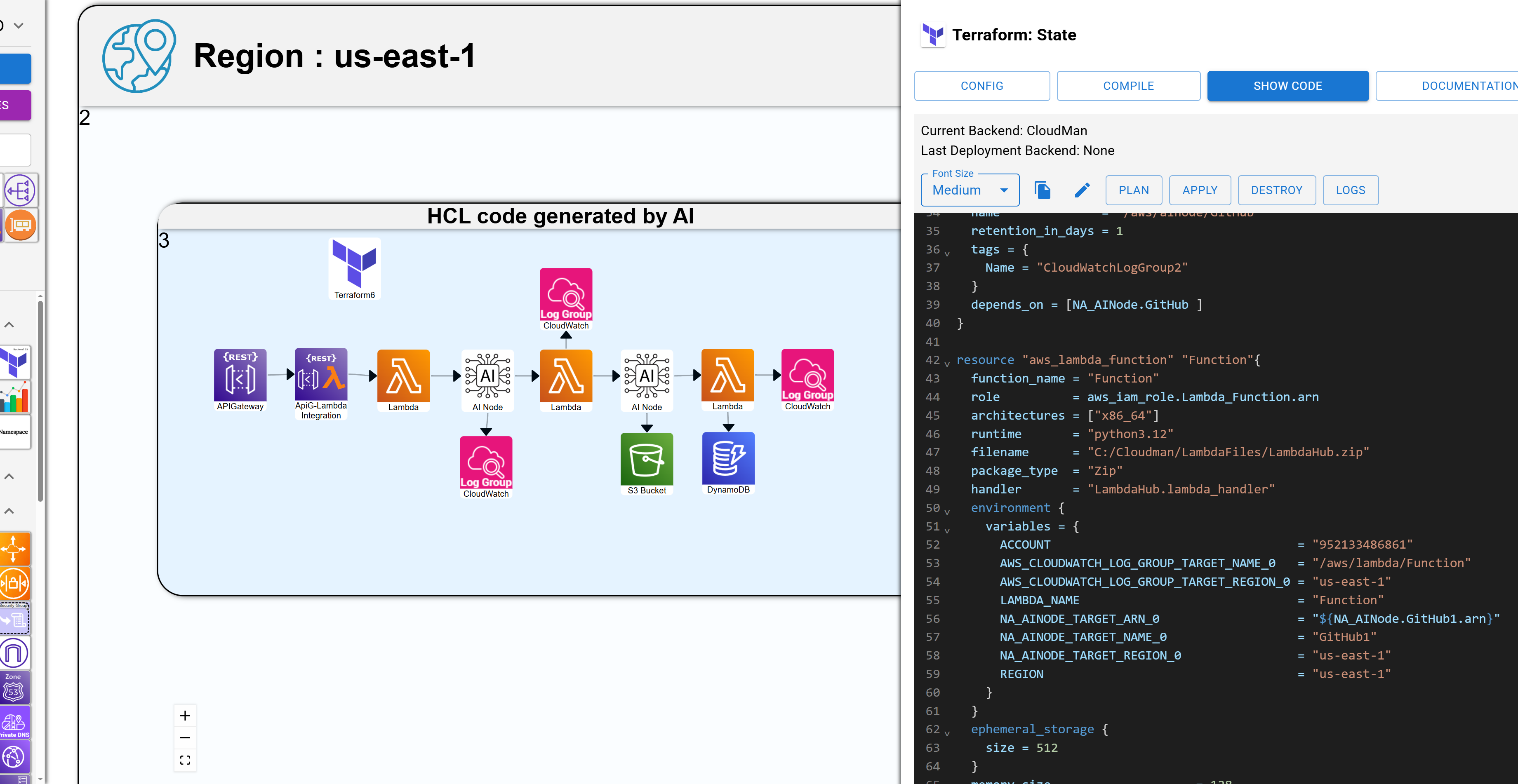Click the fit view icon
Screen dimensions: 1518x784
(x=185, y=760)
